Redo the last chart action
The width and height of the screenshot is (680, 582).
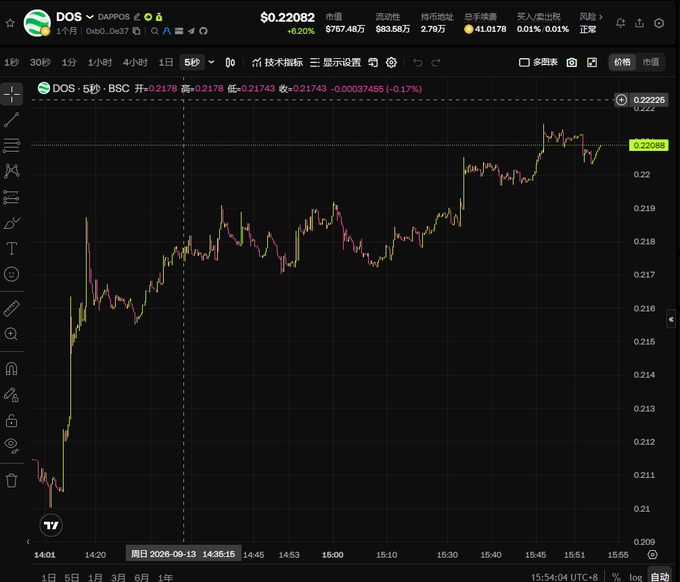coord(436,62)
